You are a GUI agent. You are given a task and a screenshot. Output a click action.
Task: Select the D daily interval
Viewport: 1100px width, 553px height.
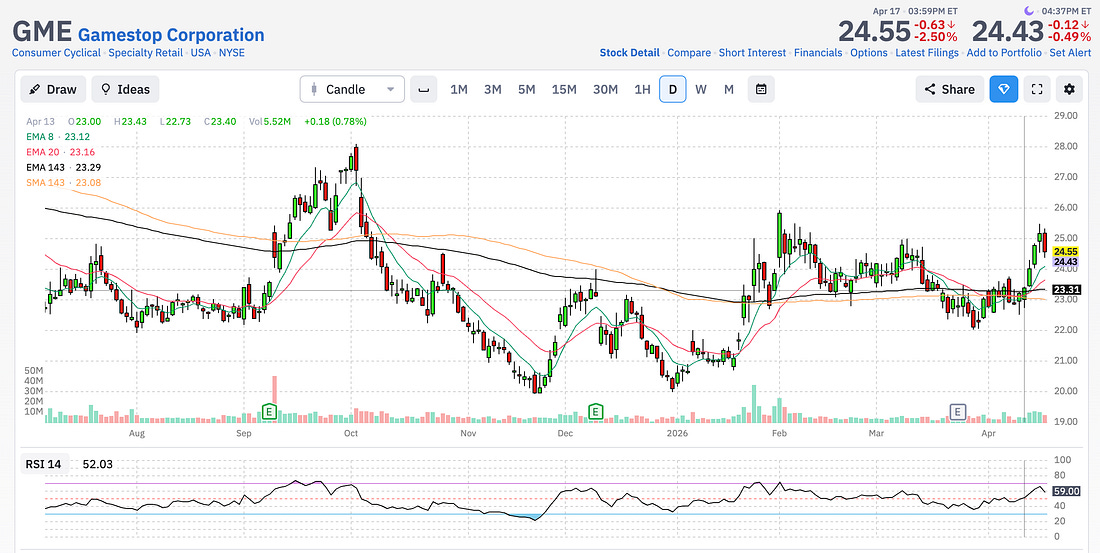(x=673, y=89)
